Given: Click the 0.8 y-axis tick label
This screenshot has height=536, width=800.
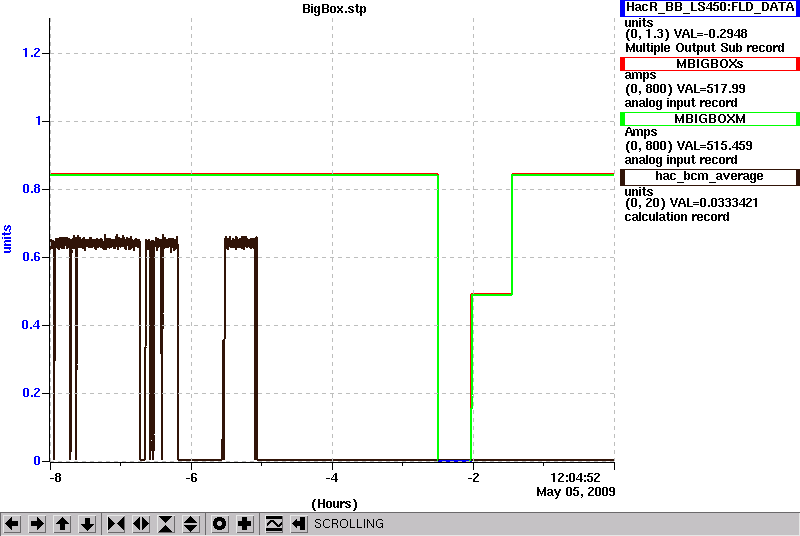Looking at the screenshot, I should click(x=31, y=189).
